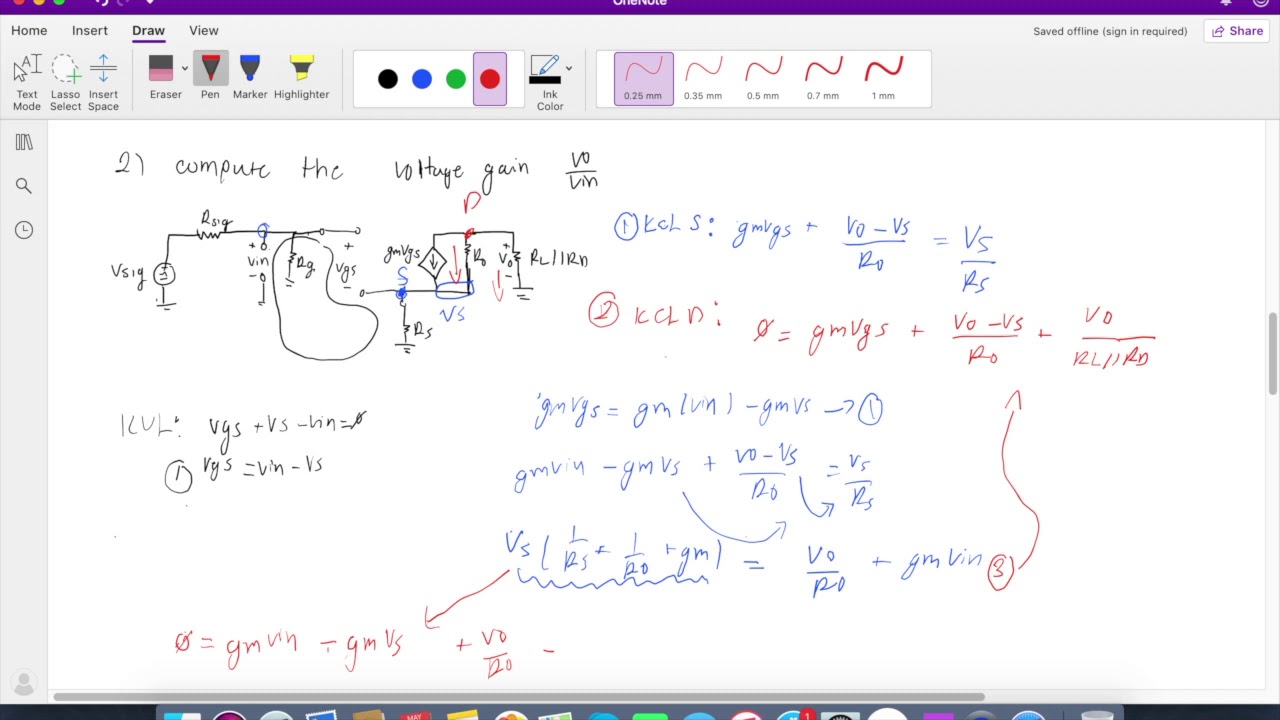The width and height of the screenshot is (1280, 720).
Task: Open the Insert tab
Action: 90,31
